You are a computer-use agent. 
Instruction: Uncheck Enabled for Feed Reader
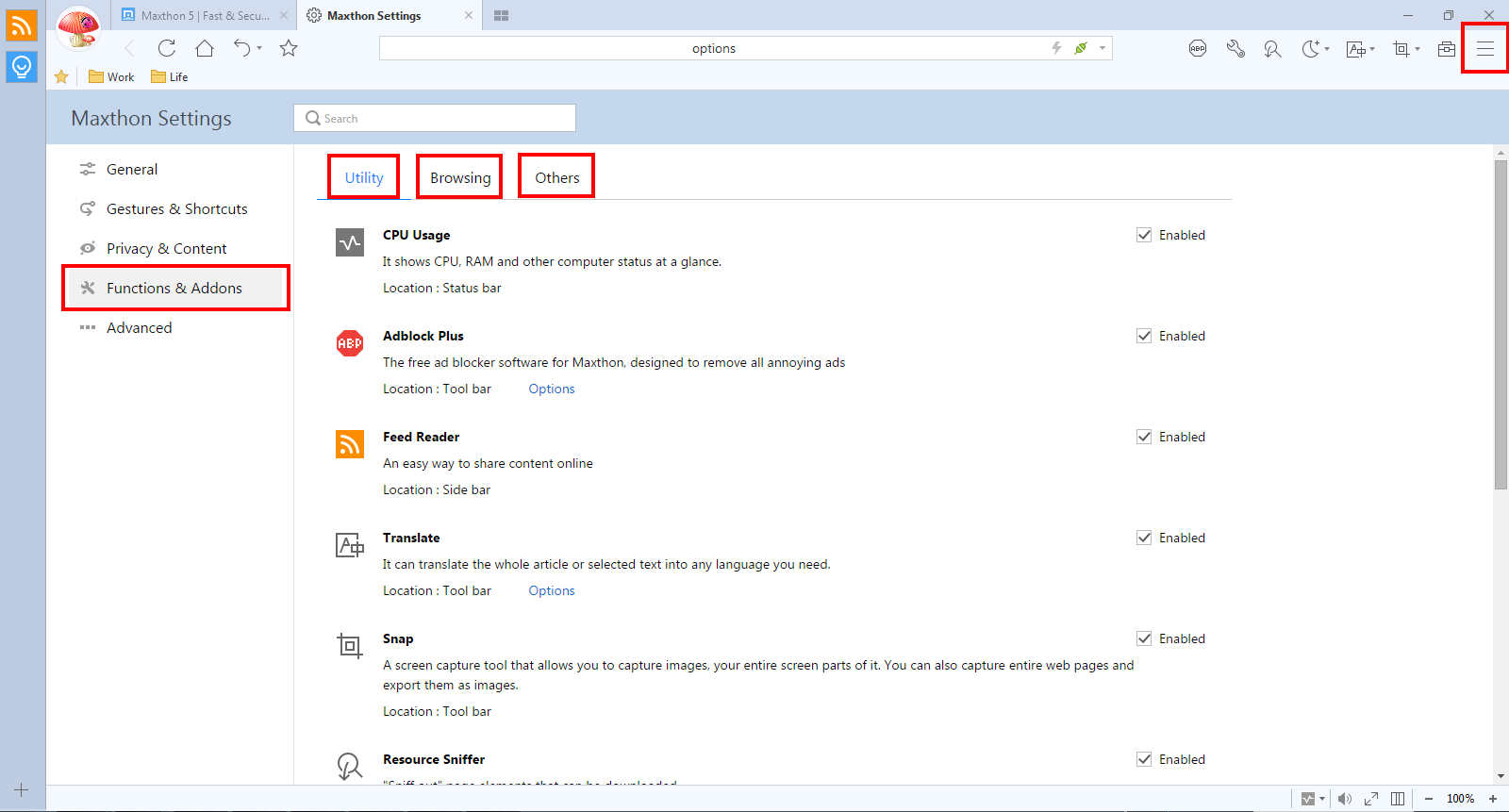pos(1144,437)
